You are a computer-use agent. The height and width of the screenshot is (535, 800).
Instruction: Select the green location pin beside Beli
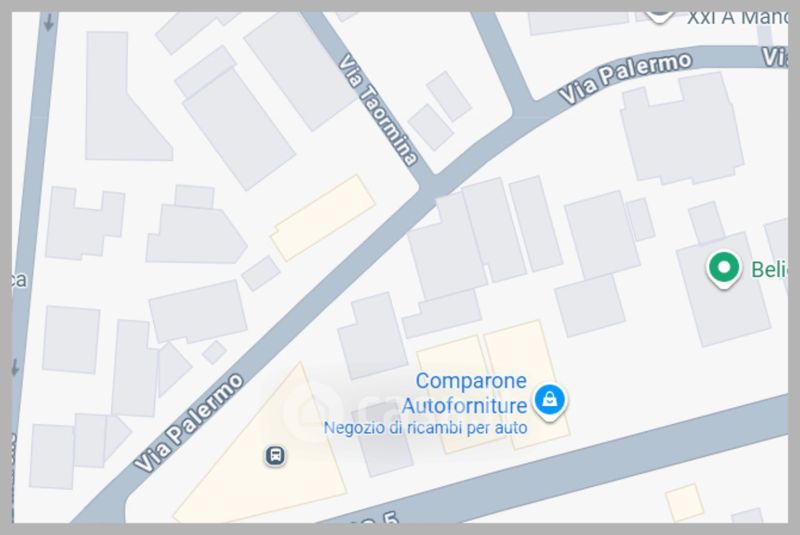(723, 269)
